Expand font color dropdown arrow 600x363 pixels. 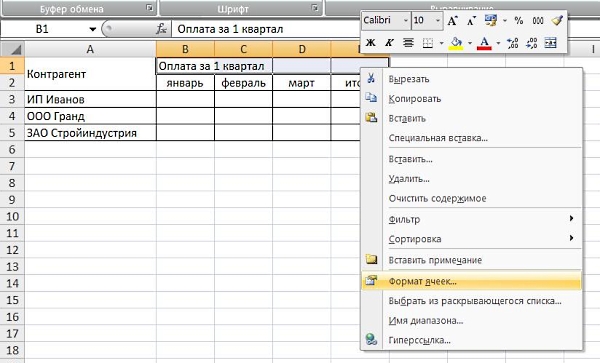[498, 43]
